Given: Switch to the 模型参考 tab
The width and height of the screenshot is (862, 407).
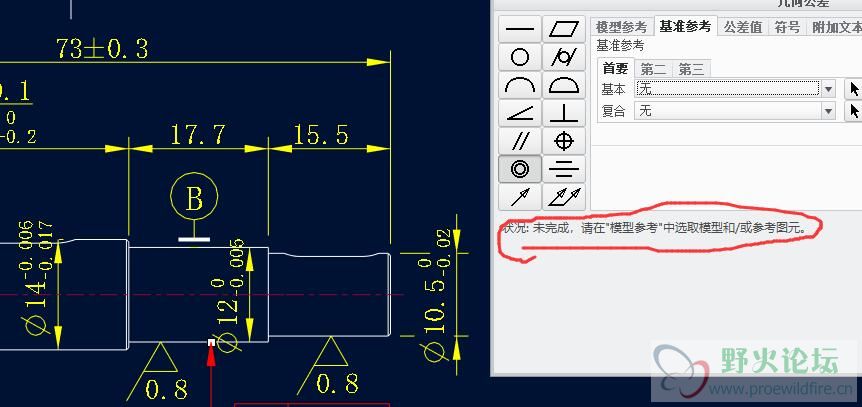Looking at the screenshot, I should click(x=622, y=27).
